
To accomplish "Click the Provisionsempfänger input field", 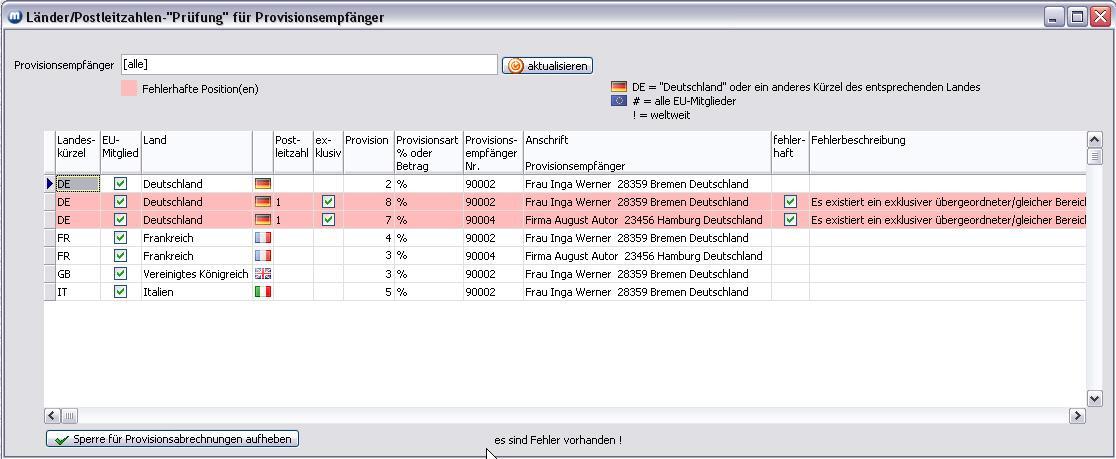I will (308, 65).
